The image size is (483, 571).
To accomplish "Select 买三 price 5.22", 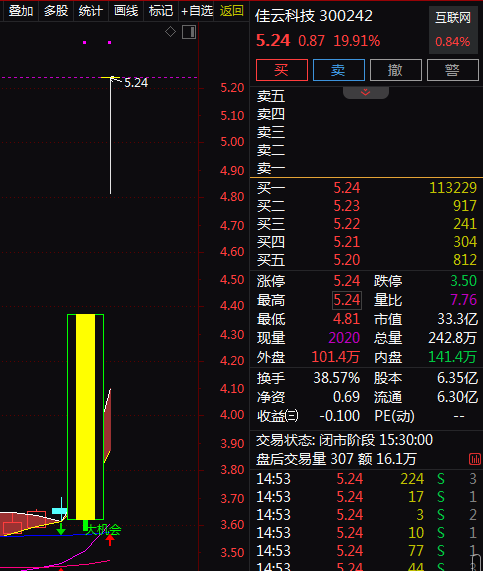I will (x=346, y=224).
